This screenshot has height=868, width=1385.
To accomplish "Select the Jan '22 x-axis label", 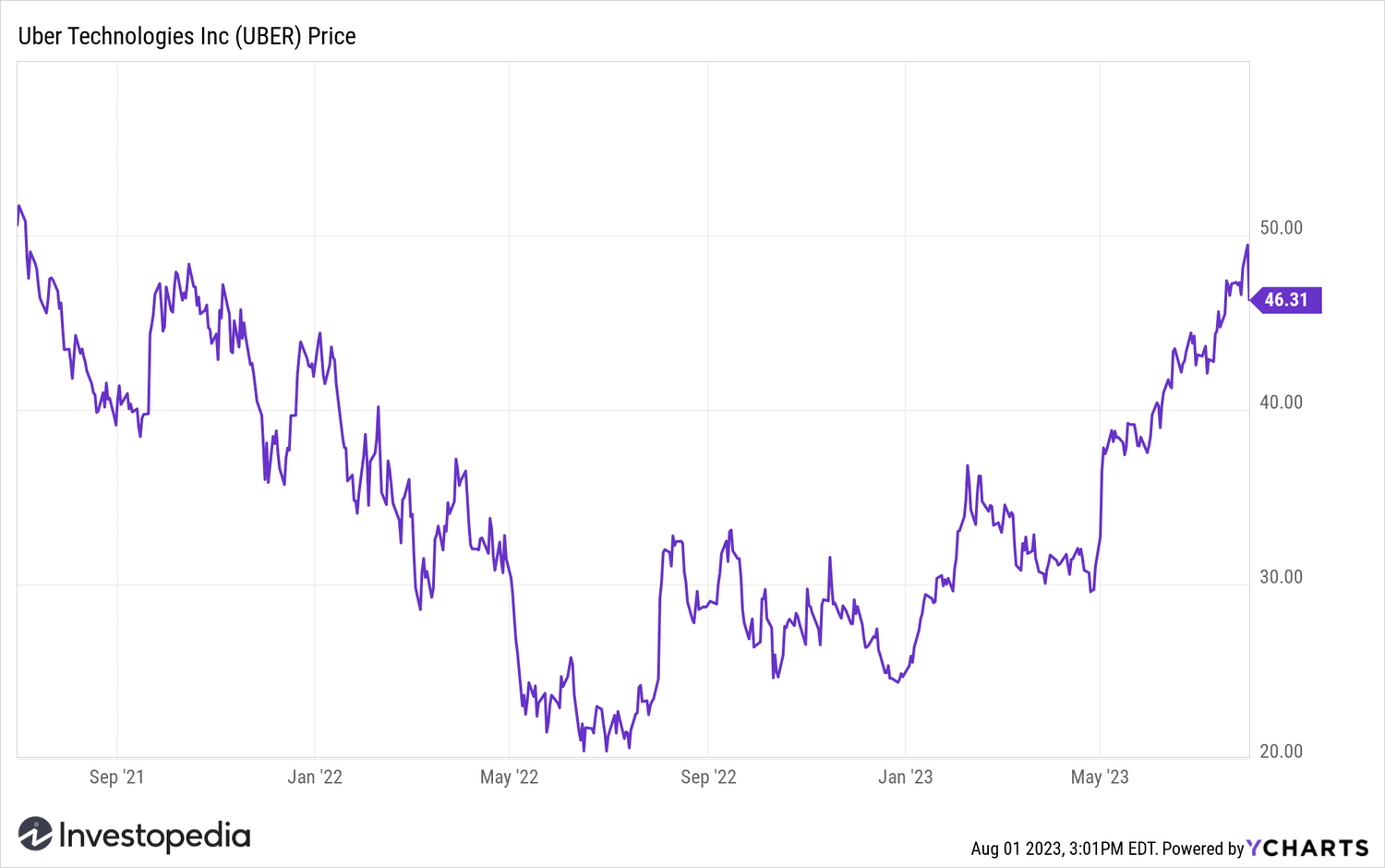I will tap(315, 777).
